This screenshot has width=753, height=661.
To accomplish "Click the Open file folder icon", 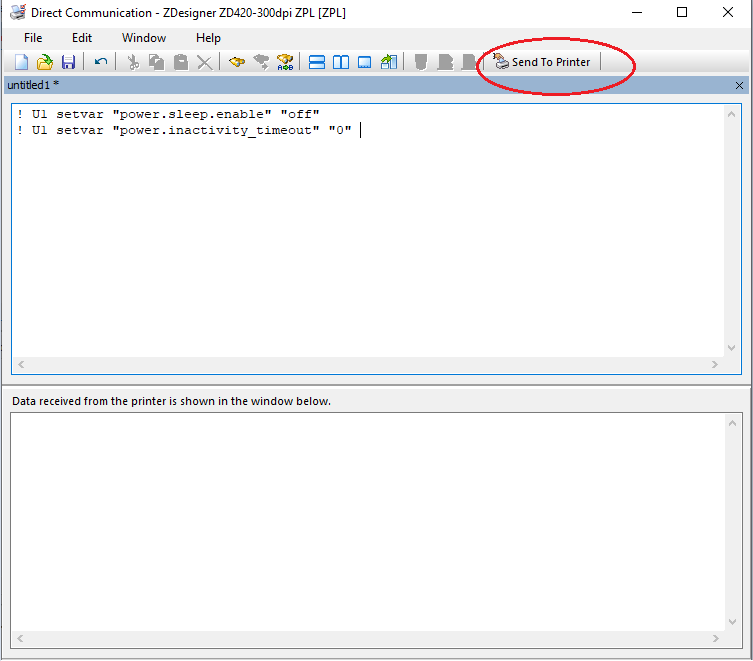I will 45,62.
